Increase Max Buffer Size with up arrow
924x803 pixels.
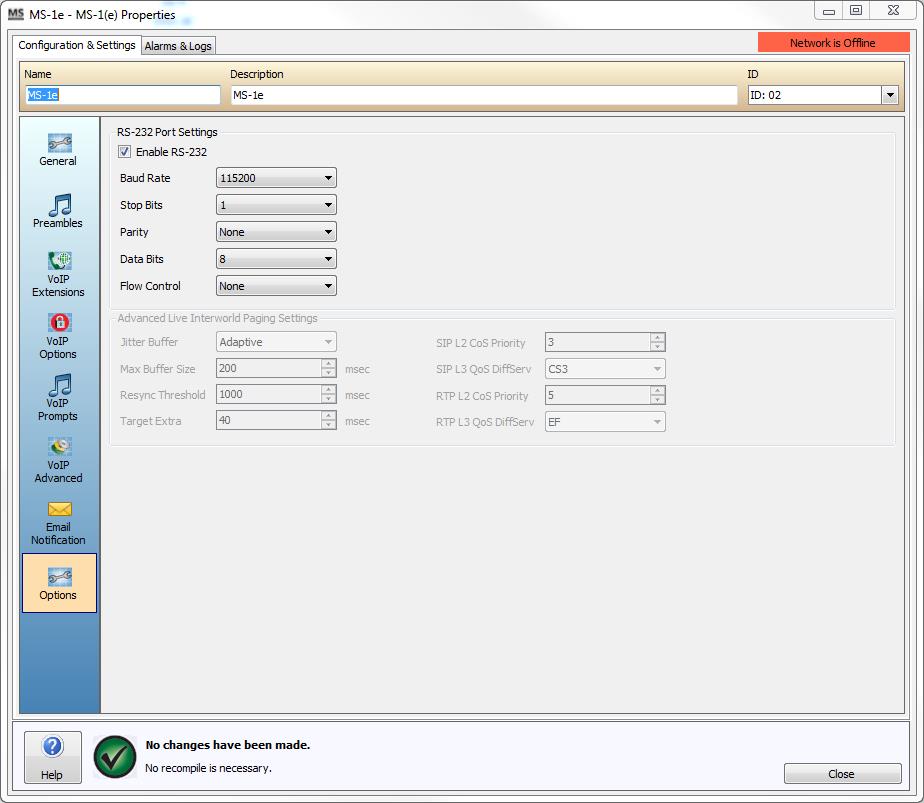pyautogui.click(x=329, y=364)
